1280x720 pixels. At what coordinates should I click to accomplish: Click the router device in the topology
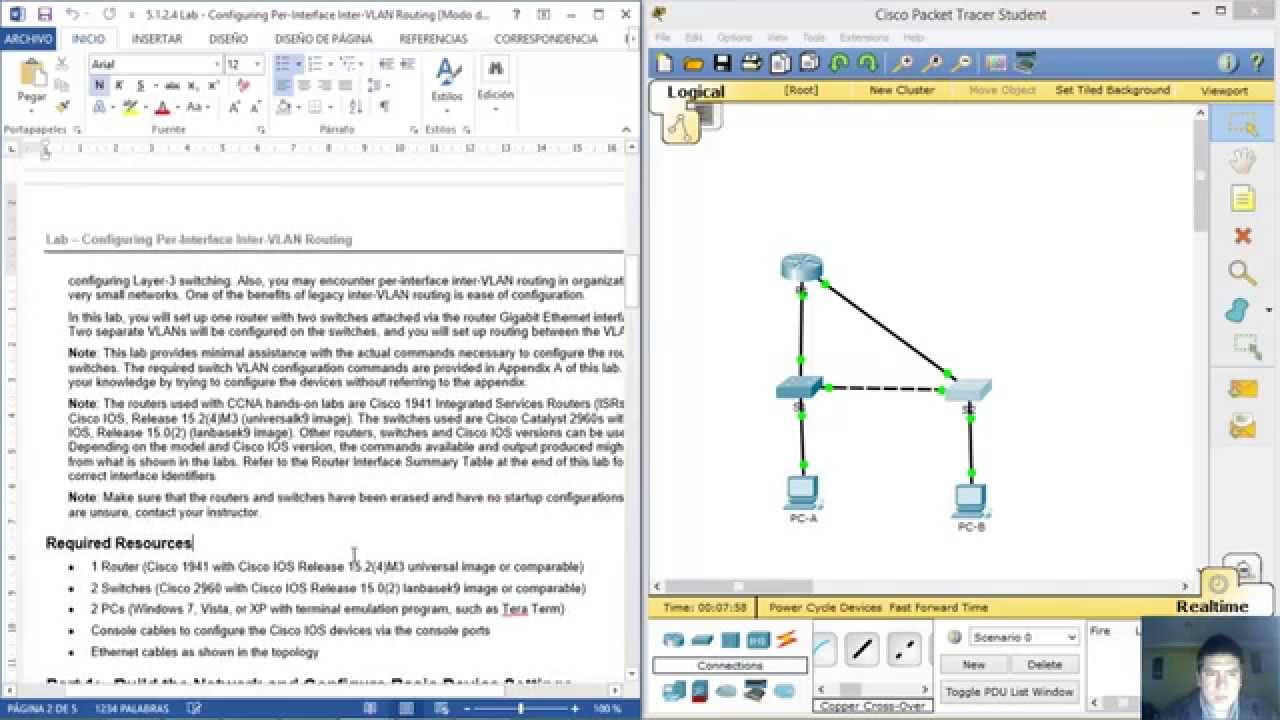click(801, 268)
